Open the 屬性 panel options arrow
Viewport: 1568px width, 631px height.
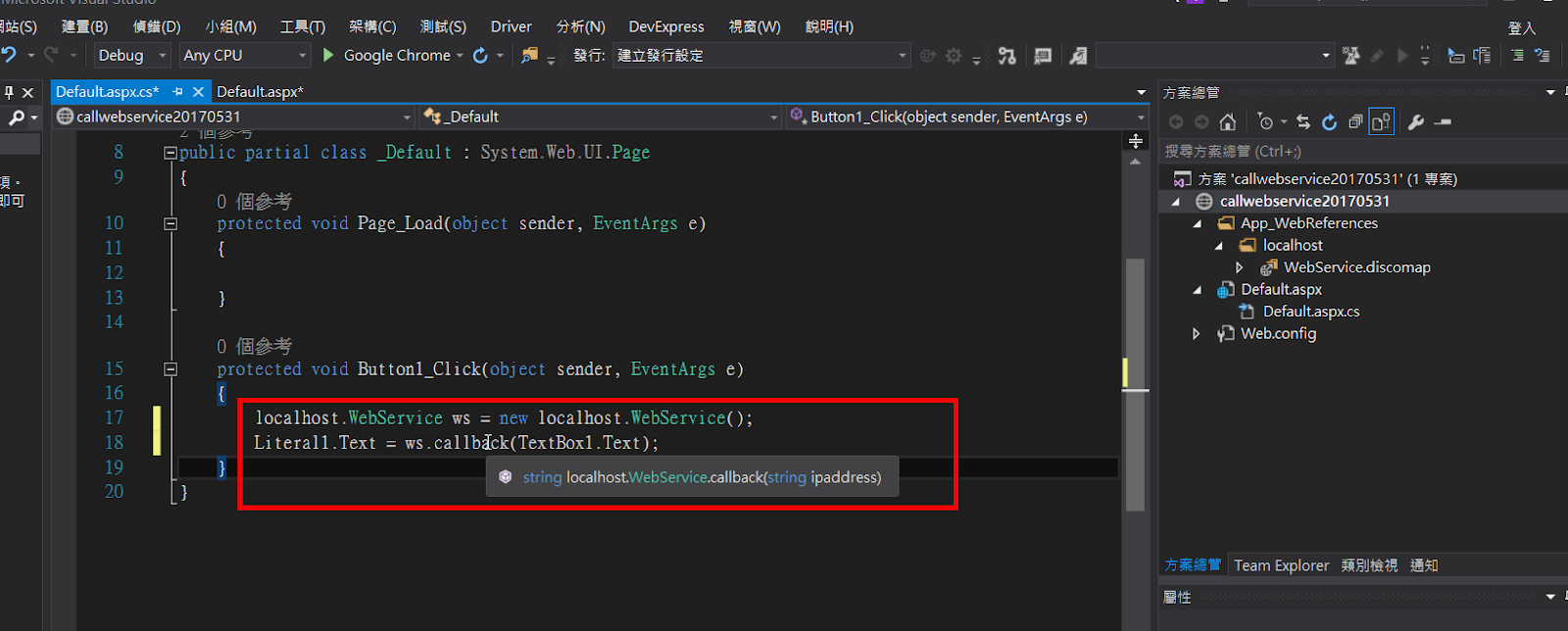[x=1550, y=597]
